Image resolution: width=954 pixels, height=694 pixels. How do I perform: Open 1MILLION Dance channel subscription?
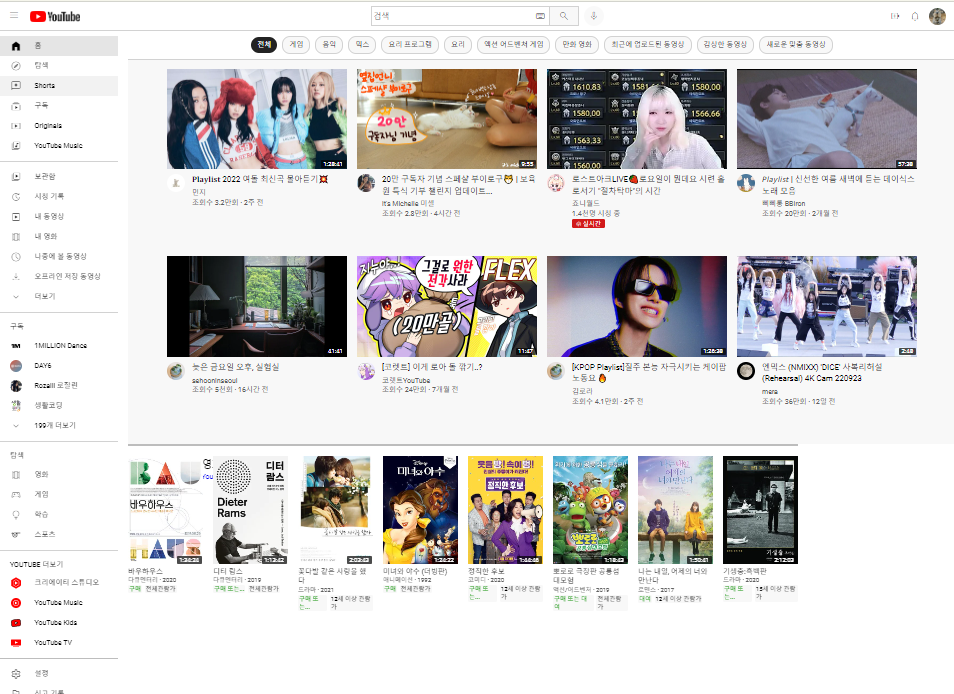click(59, 345)
